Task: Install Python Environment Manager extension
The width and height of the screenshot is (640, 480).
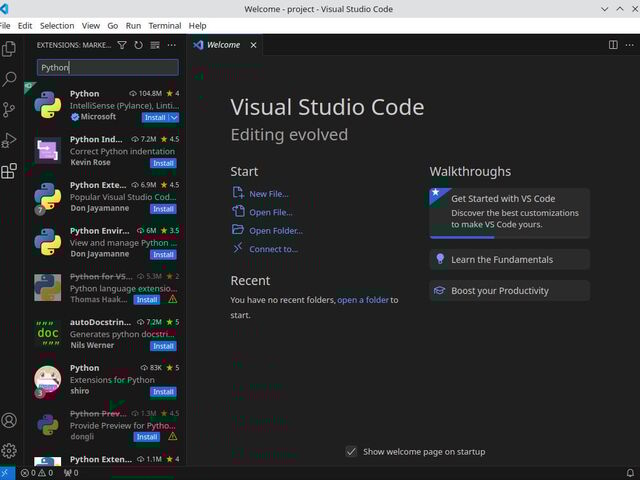Action: [x=163, y=255]
